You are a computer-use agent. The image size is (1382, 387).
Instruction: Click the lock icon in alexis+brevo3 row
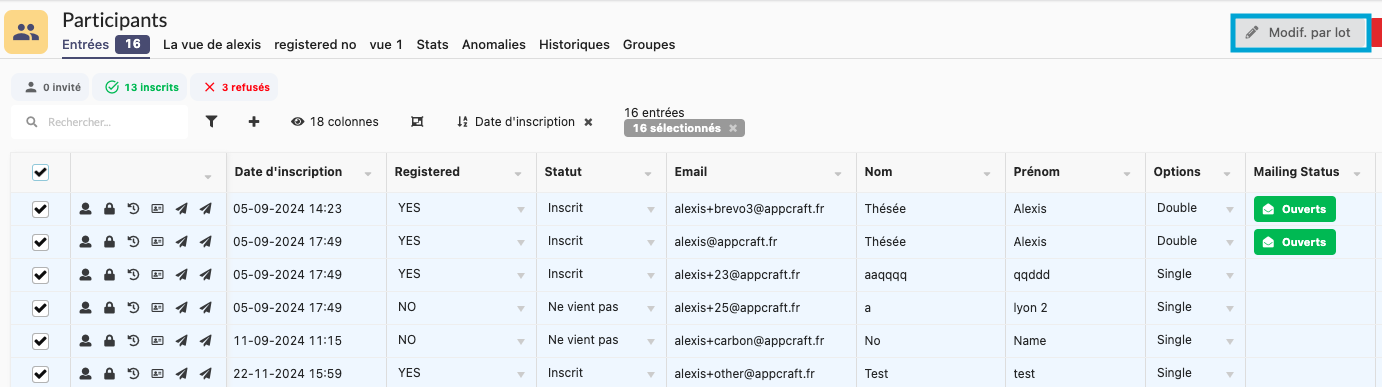pyautogui.click(x=108, y=209)
